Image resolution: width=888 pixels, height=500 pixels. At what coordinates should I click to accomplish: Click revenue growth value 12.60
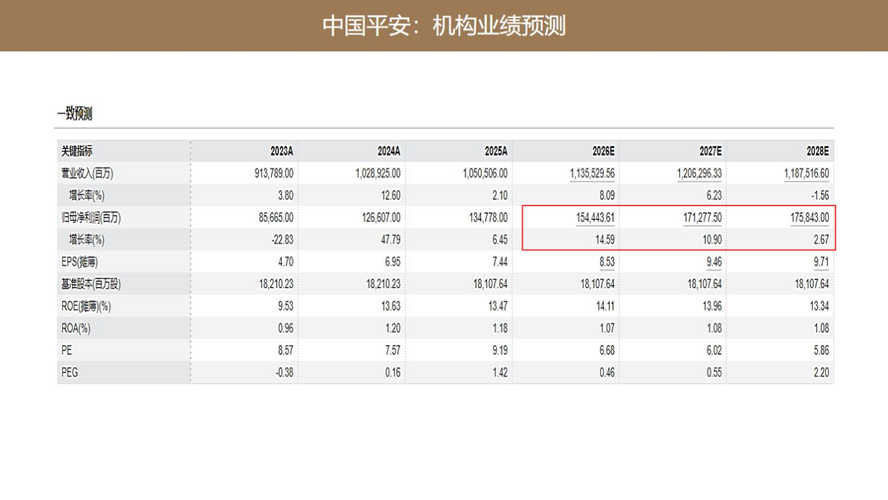390,195
